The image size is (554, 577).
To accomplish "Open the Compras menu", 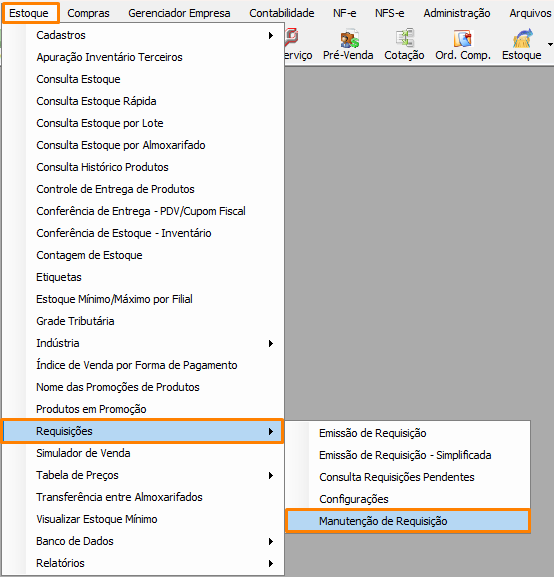I will tap(88, 13).
